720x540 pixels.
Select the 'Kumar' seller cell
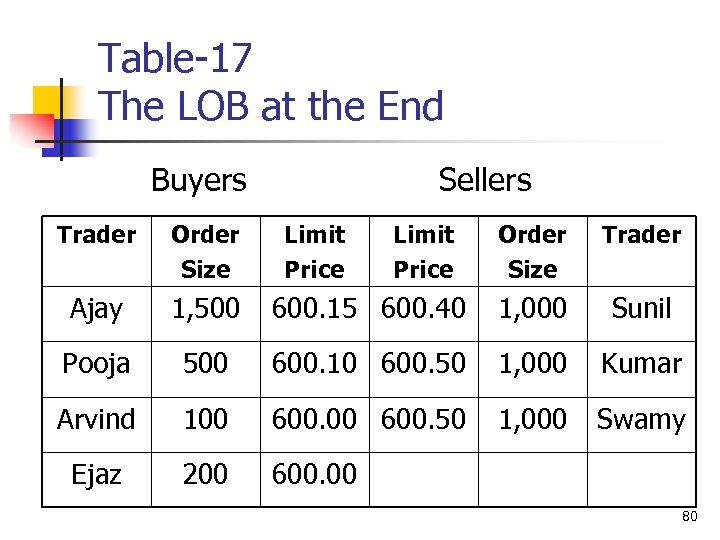coord(641,364)
